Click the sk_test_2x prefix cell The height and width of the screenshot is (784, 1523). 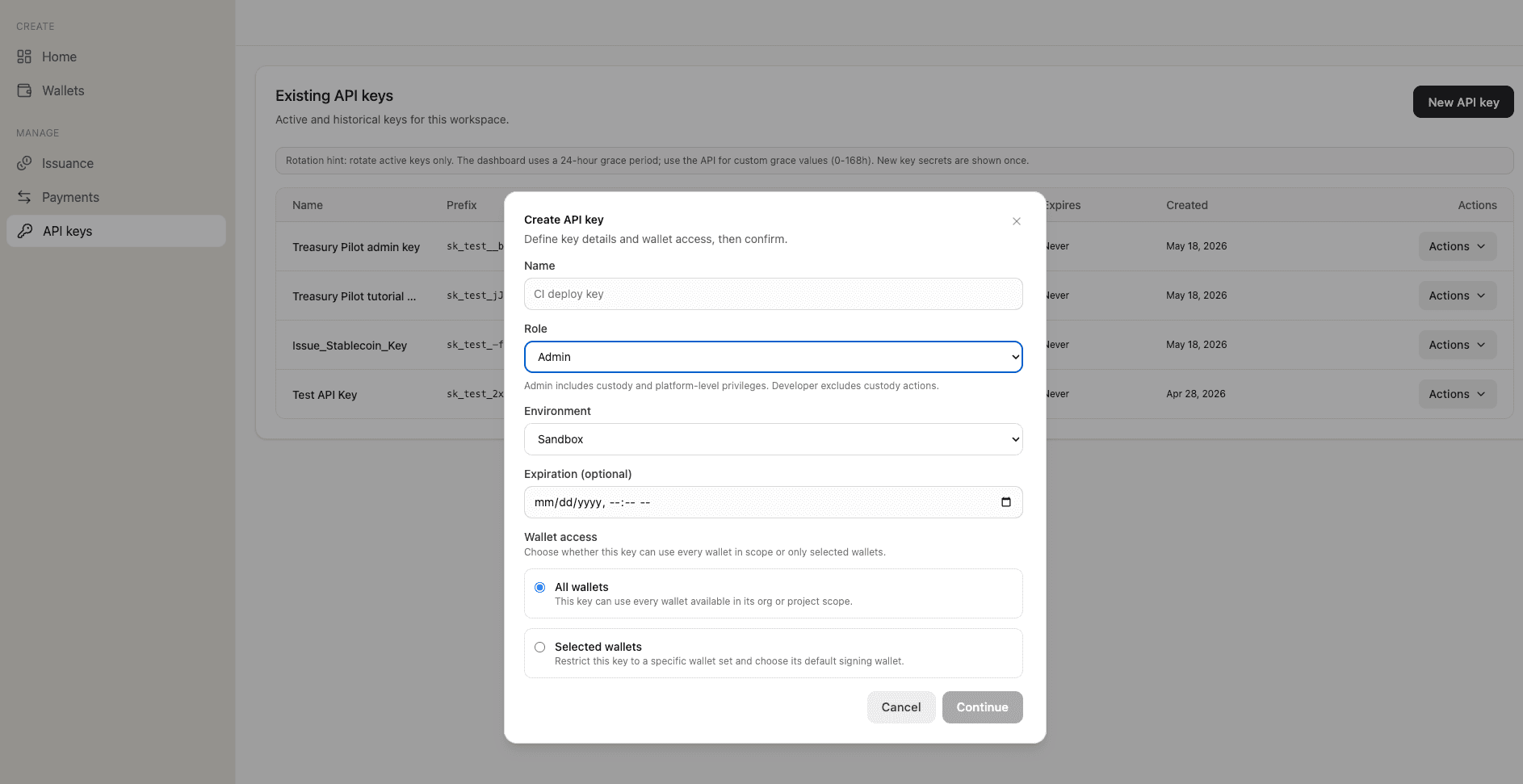tap(475, 394)
